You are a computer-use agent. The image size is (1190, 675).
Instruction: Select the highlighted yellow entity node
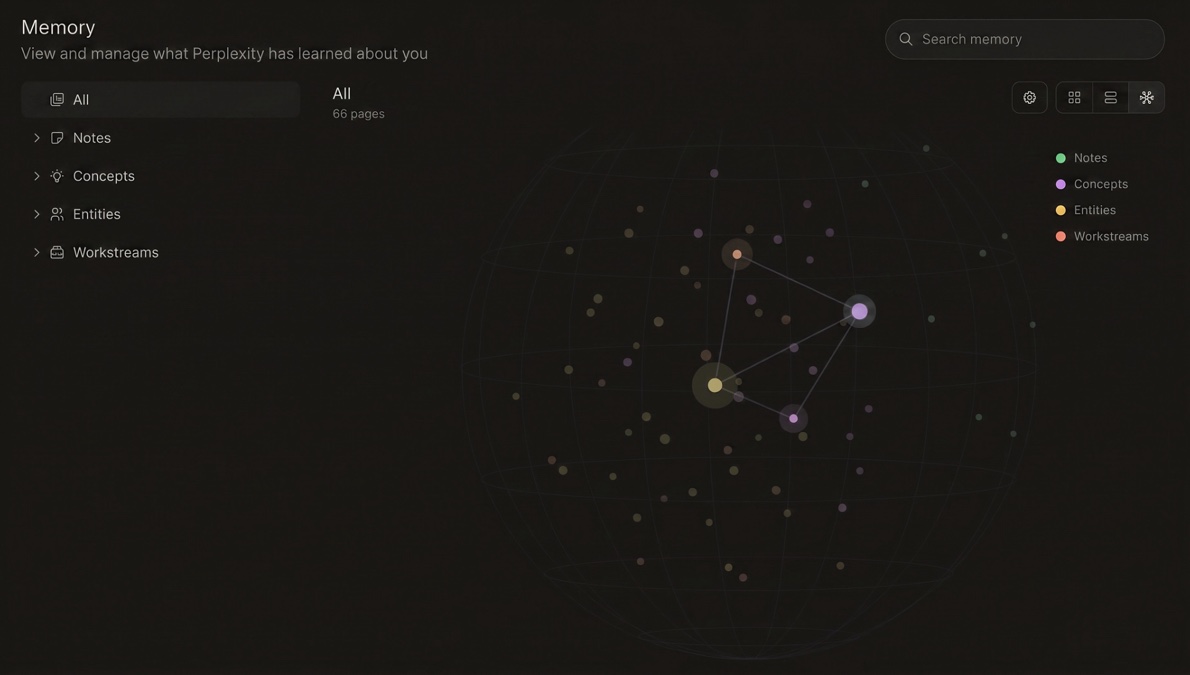[x=715, y=386]
